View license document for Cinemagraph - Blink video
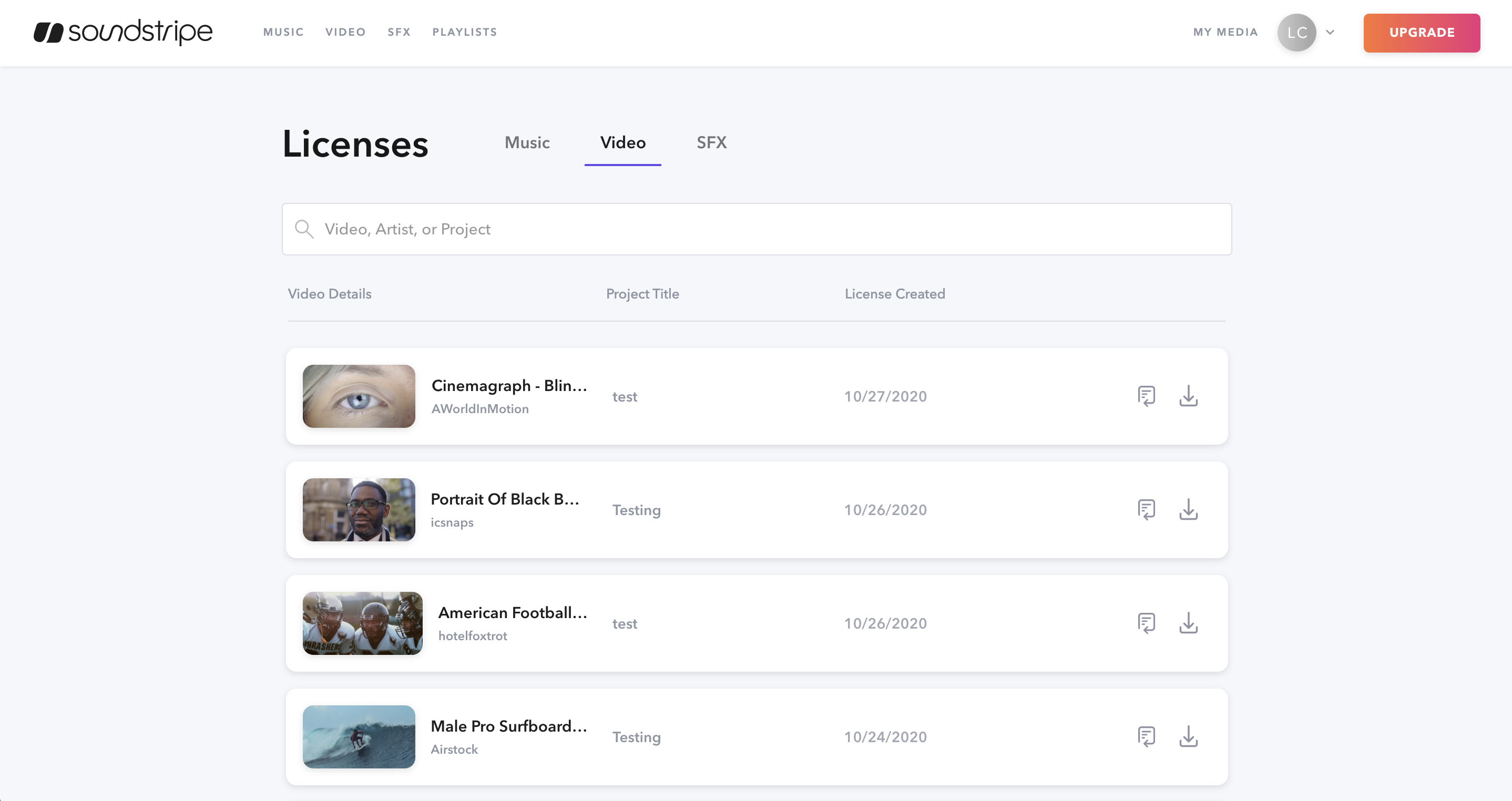The image size is (1512, 801). (x=1146, y=396)
